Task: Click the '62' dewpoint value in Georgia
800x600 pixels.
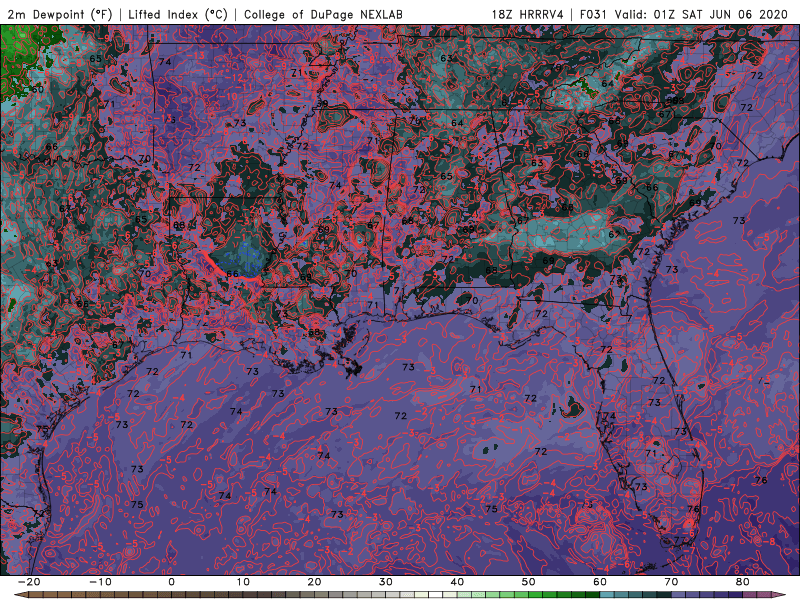Action: click(614, 235)
